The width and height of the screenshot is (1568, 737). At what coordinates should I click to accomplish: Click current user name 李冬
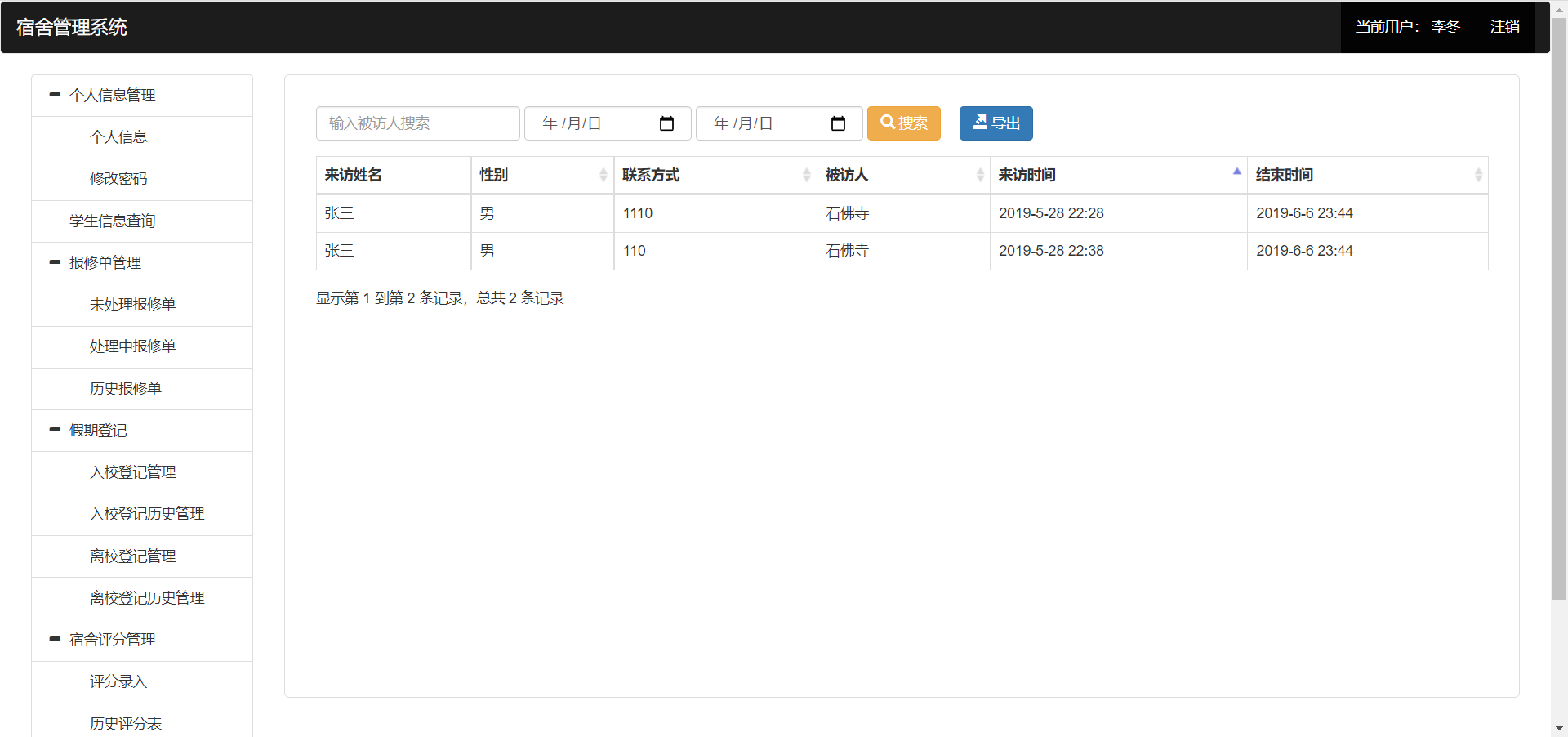[x=1445, y=27]
